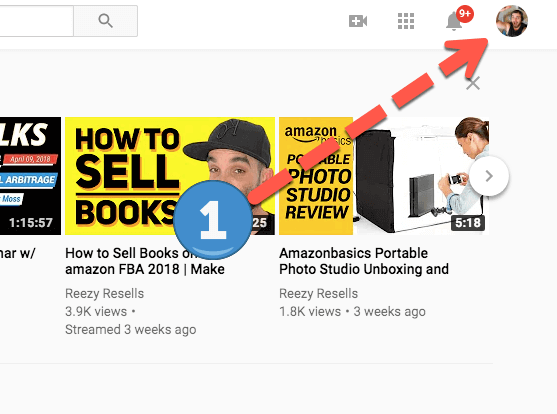Click the blue number 1 step marker
Viewport: 557px width, 414px height.
coord(213,220)
